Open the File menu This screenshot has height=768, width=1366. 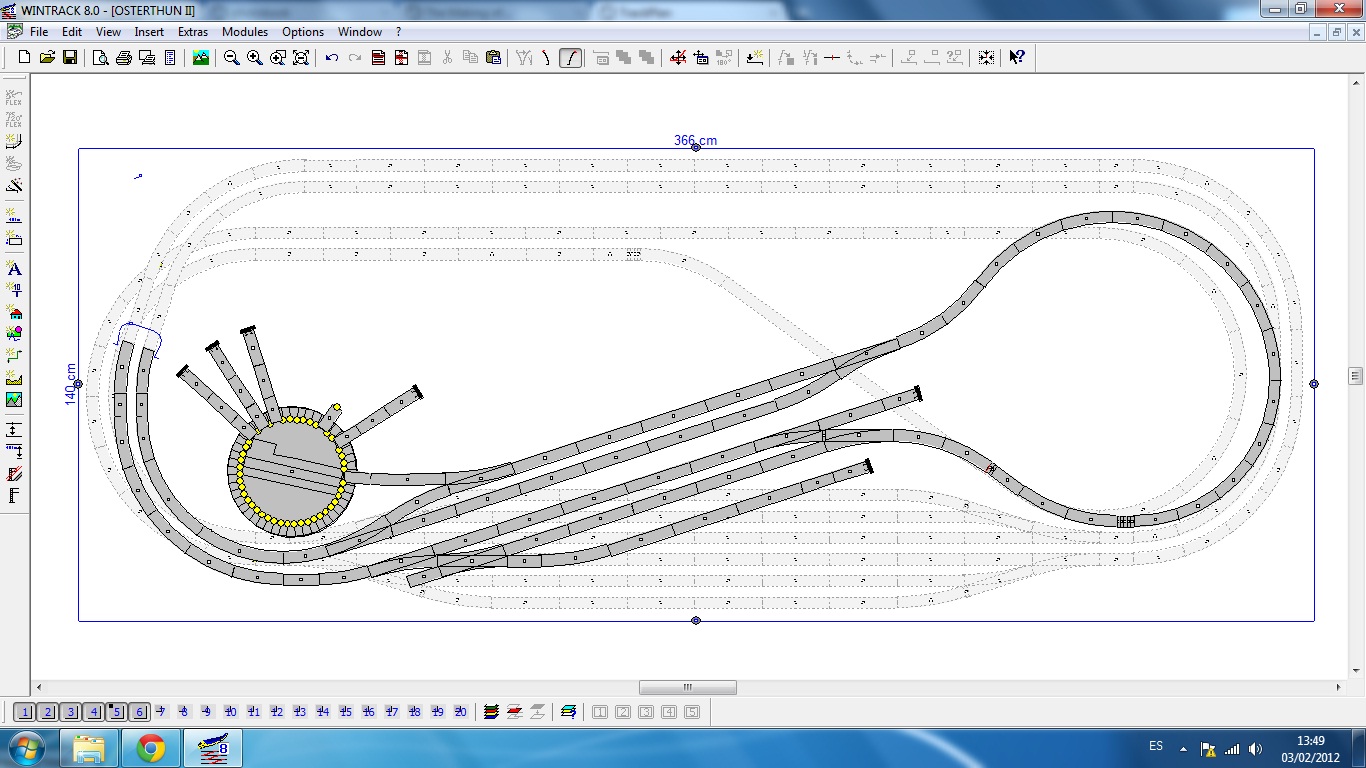point(39,32)
